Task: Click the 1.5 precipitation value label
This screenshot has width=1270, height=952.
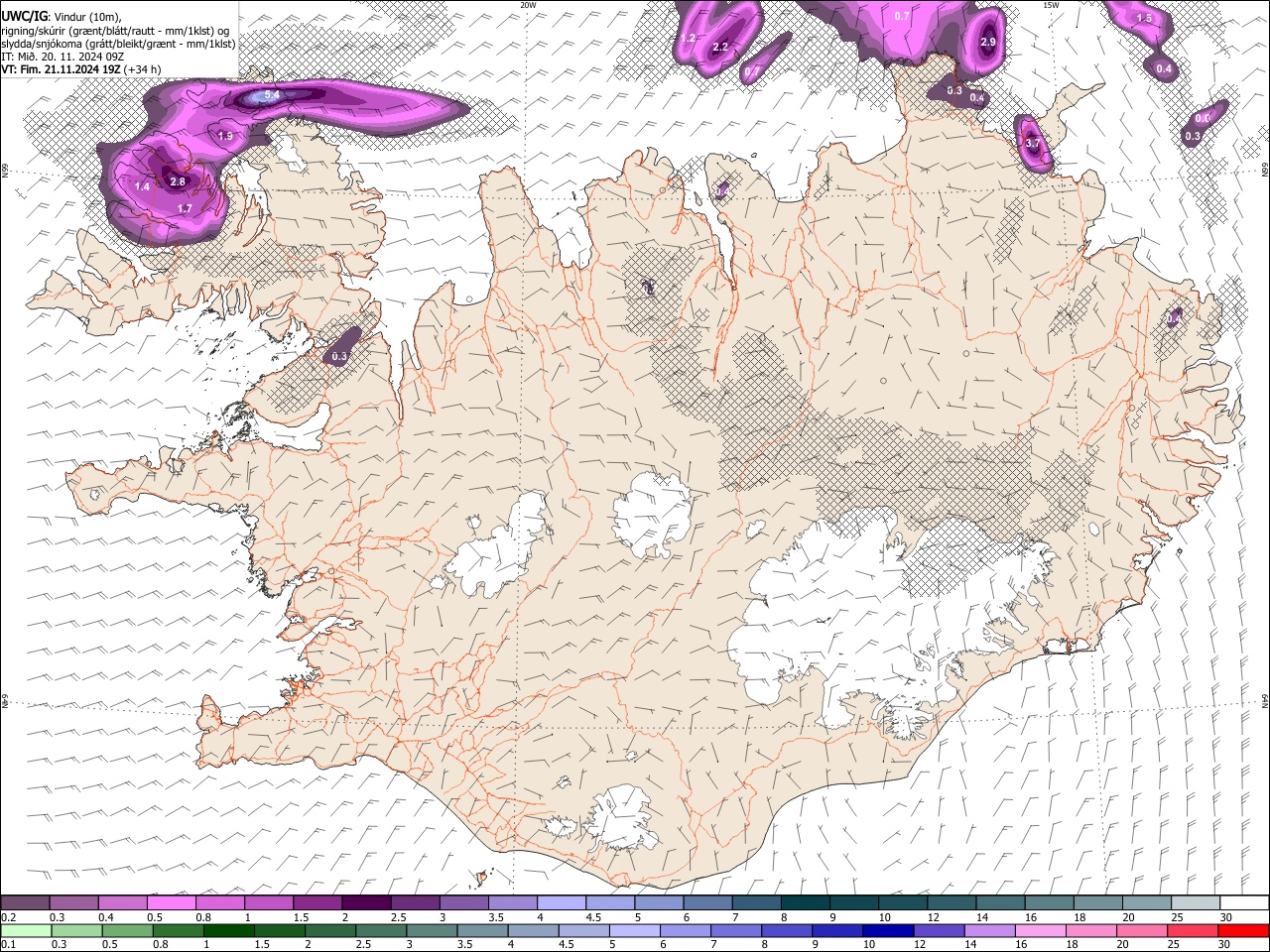Action: click(x=1144, y=18)
